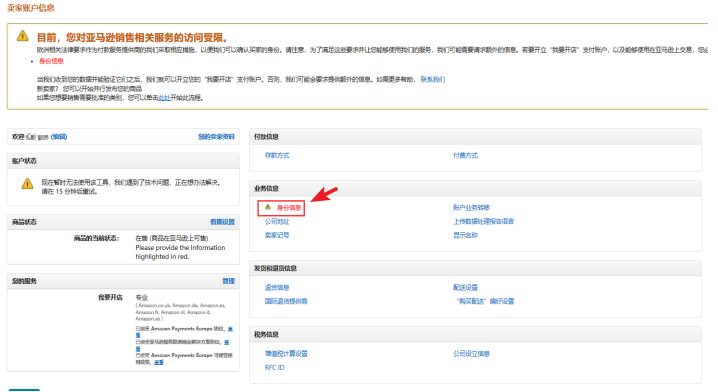Open the 配送设置 link
The height and width of the screenshot is (392, 718).
[x=465, y=287]
